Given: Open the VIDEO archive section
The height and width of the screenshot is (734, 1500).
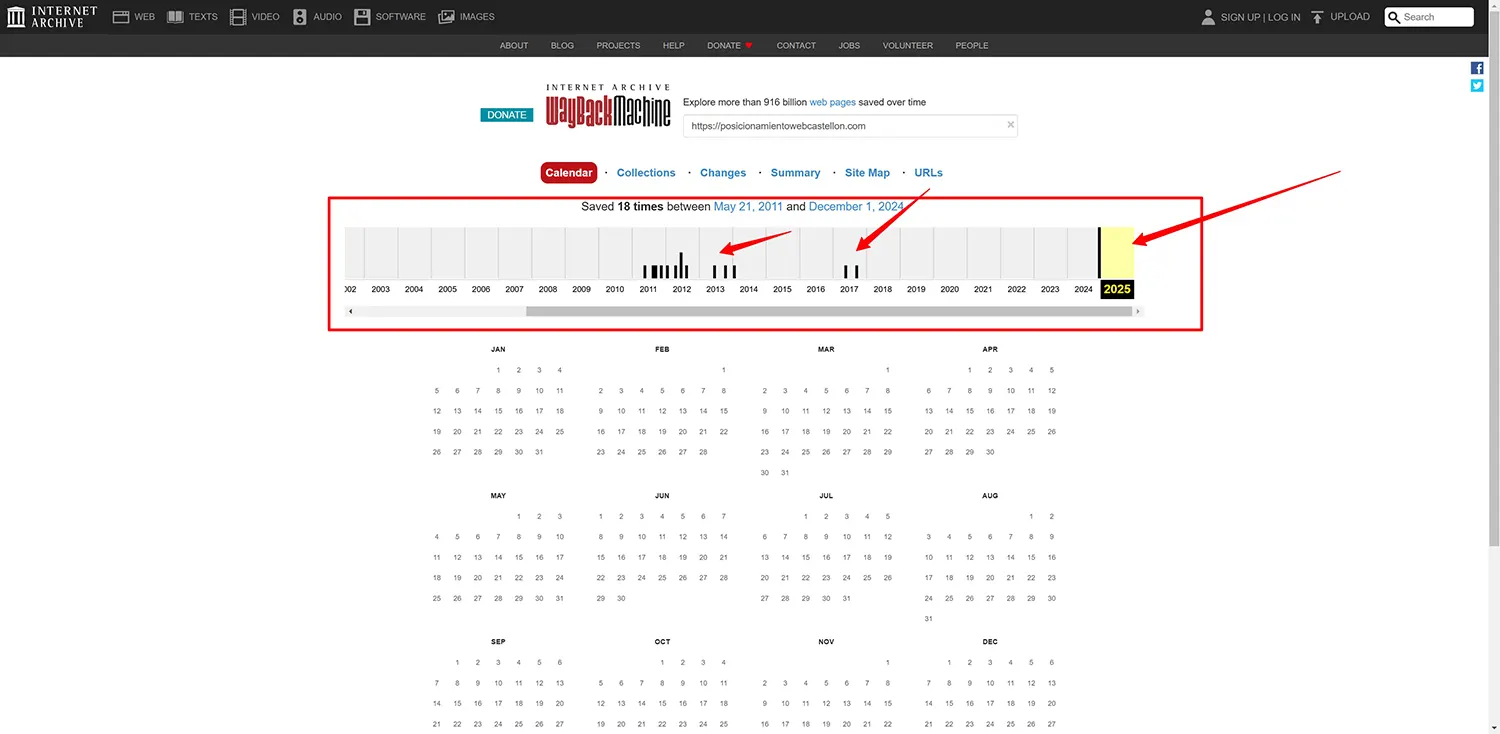Looking at the screenshot, I should [x=254, y=16].
